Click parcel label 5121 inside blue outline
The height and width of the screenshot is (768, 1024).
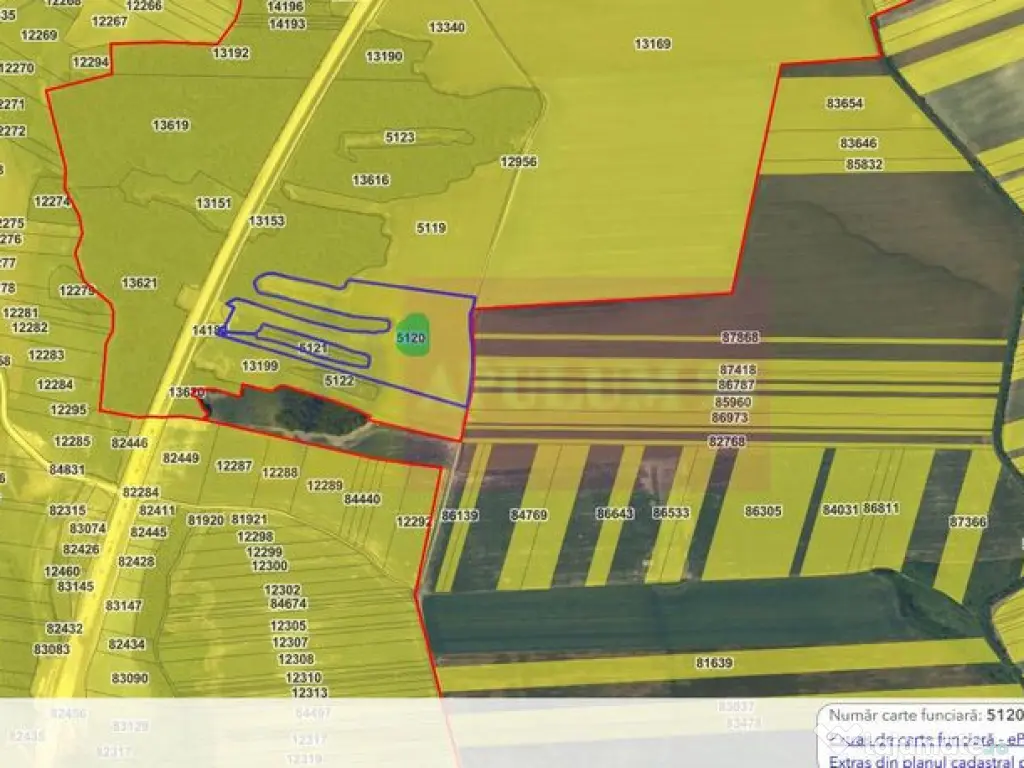[x=313, y=348]
